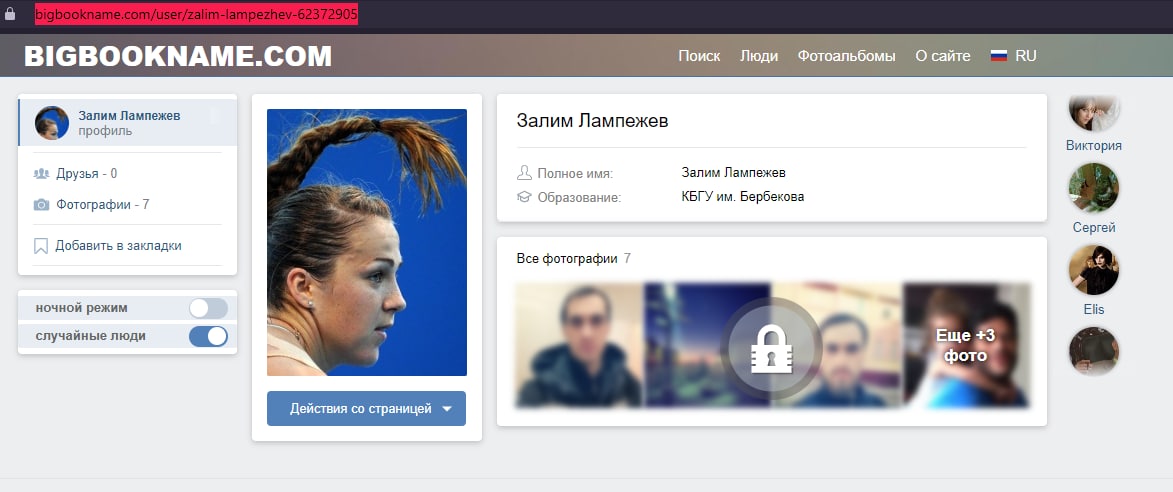Open Сергей's avatar
Screen dimensions: 1173x492
tap(1094, 188)
